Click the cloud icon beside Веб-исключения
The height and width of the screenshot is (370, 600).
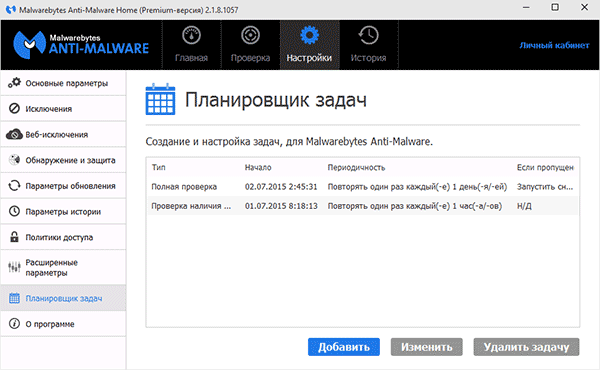[x=14, y=134]
